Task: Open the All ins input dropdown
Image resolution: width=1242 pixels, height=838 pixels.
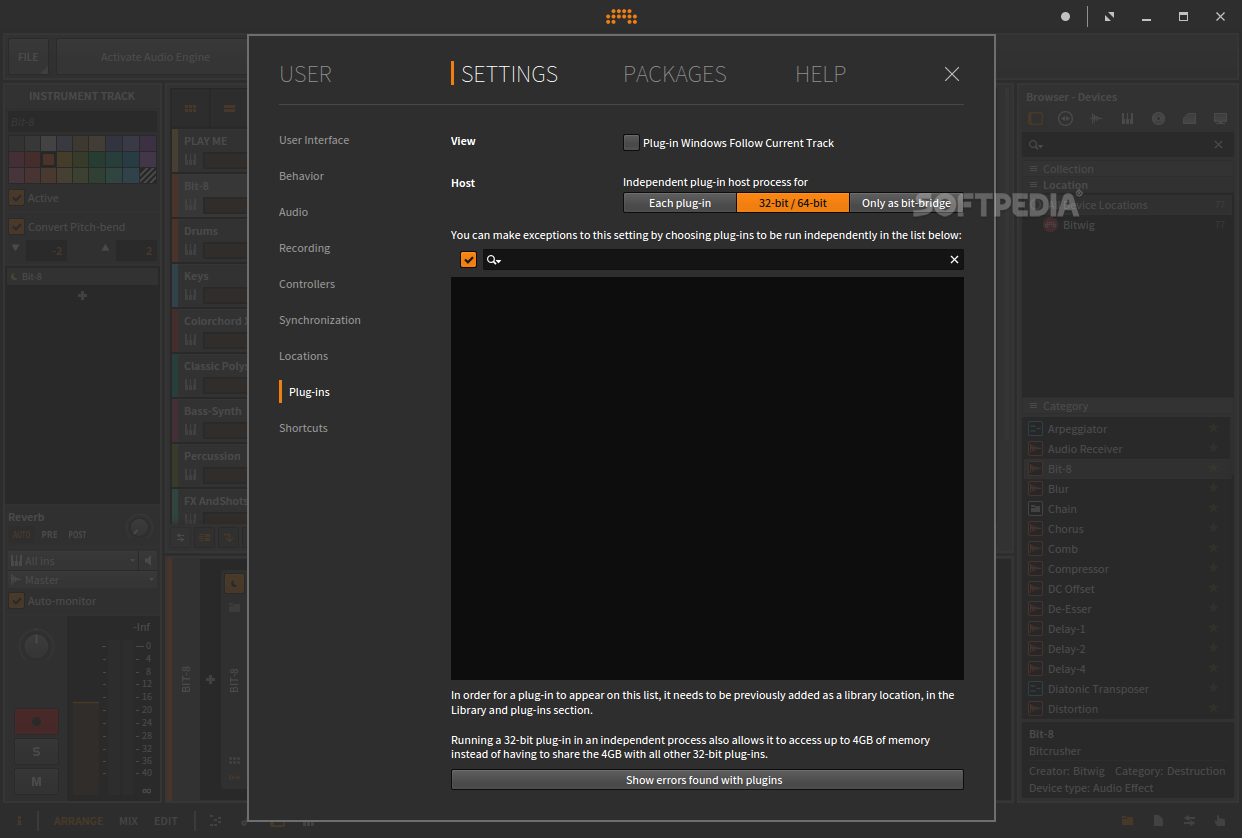Action: point(72,561)
